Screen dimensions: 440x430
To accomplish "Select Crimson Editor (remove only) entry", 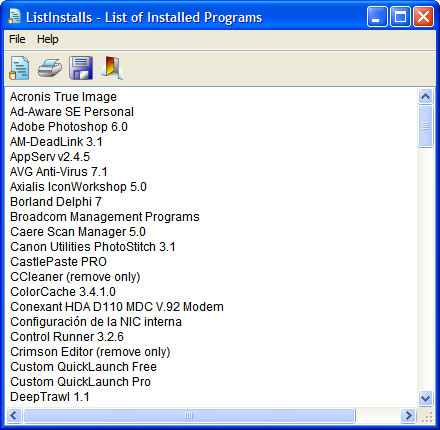I will [x=90, y=352].
